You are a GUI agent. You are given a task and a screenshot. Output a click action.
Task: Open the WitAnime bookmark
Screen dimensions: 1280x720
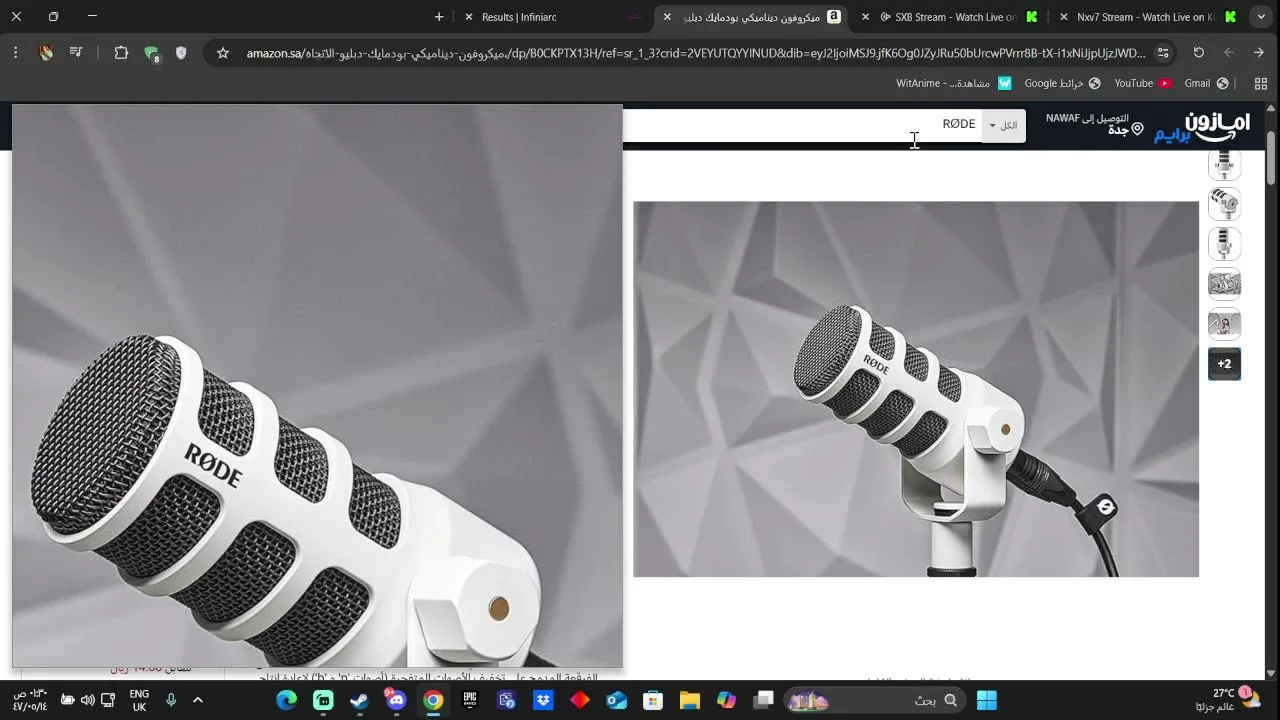pos(954,83)
